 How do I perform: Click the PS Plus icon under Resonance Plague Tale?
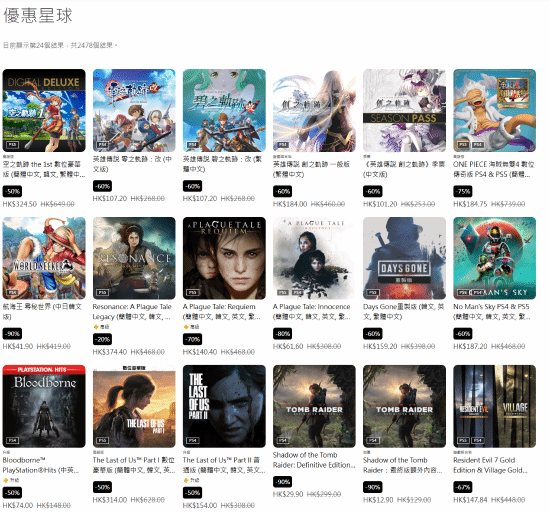(x=96, y=327)
